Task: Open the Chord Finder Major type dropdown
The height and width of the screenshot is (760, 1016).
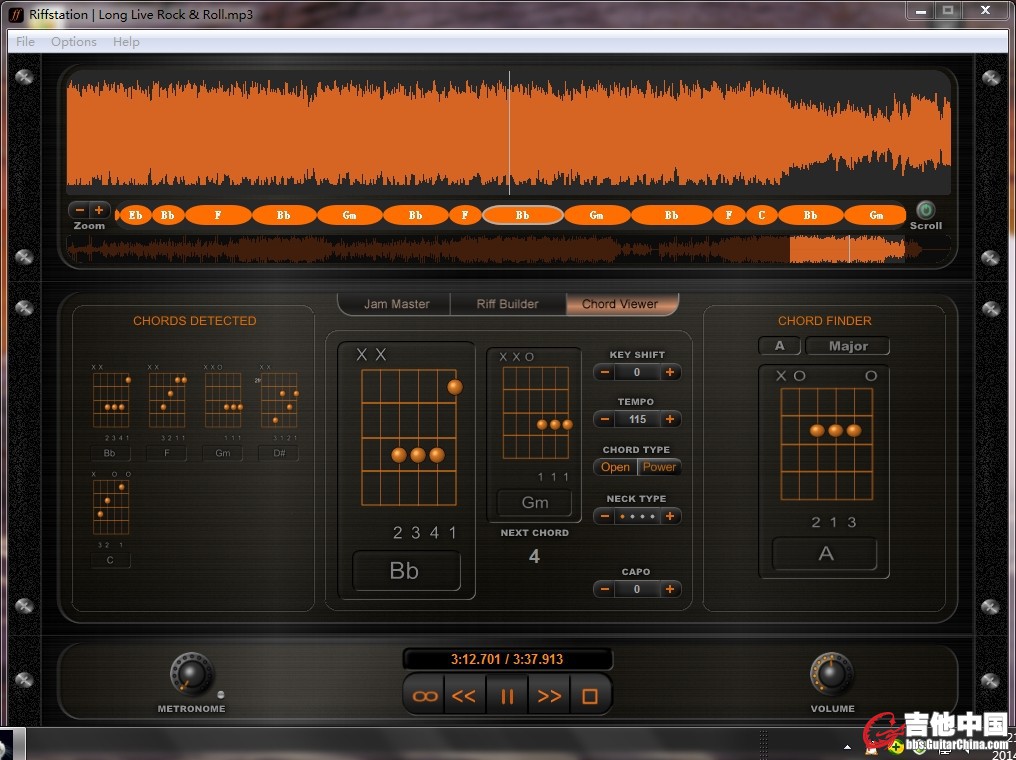Action: point(848,346)
